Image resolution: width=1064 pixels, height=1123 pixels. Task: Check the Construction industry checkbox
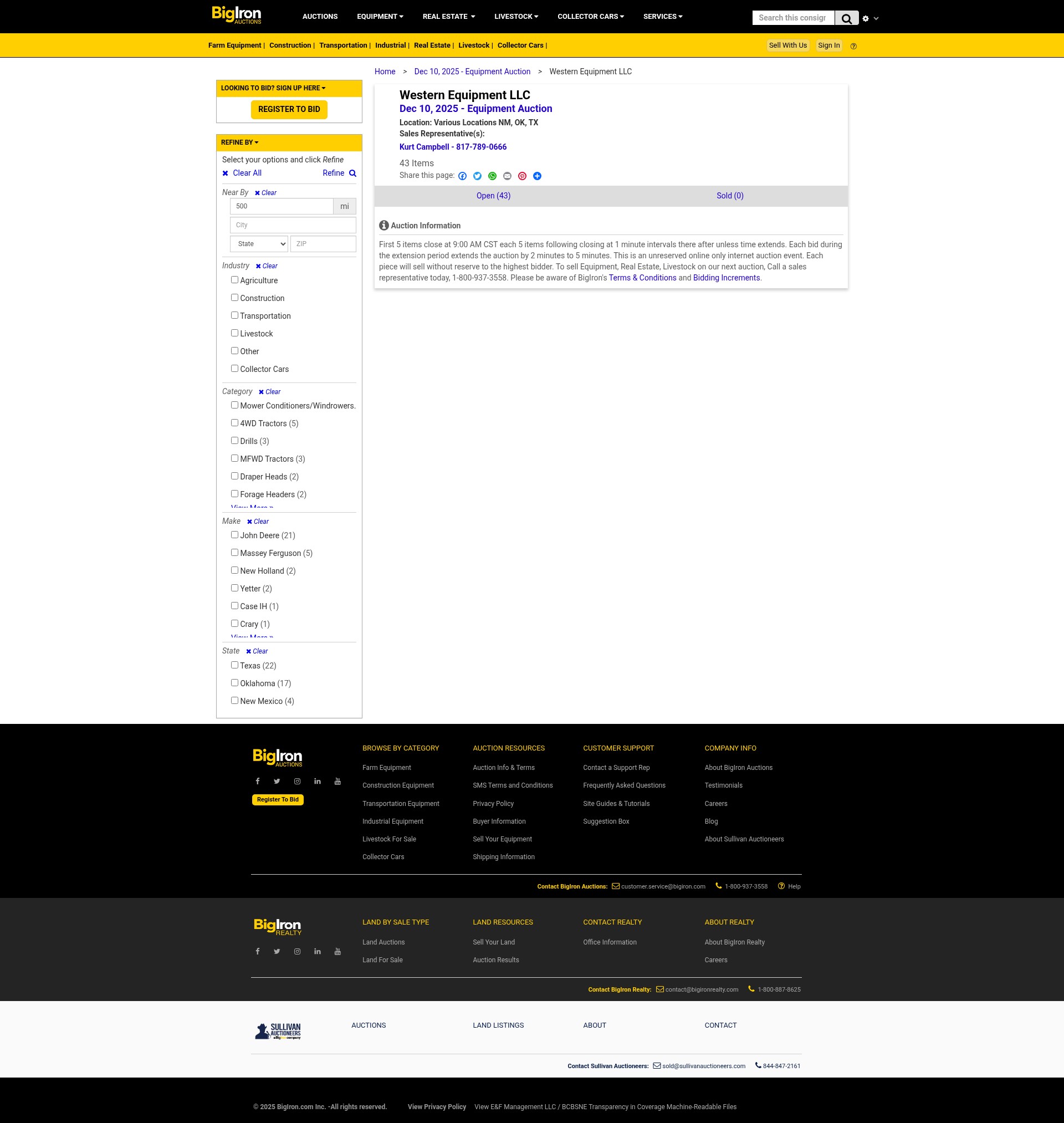(234, 298)
